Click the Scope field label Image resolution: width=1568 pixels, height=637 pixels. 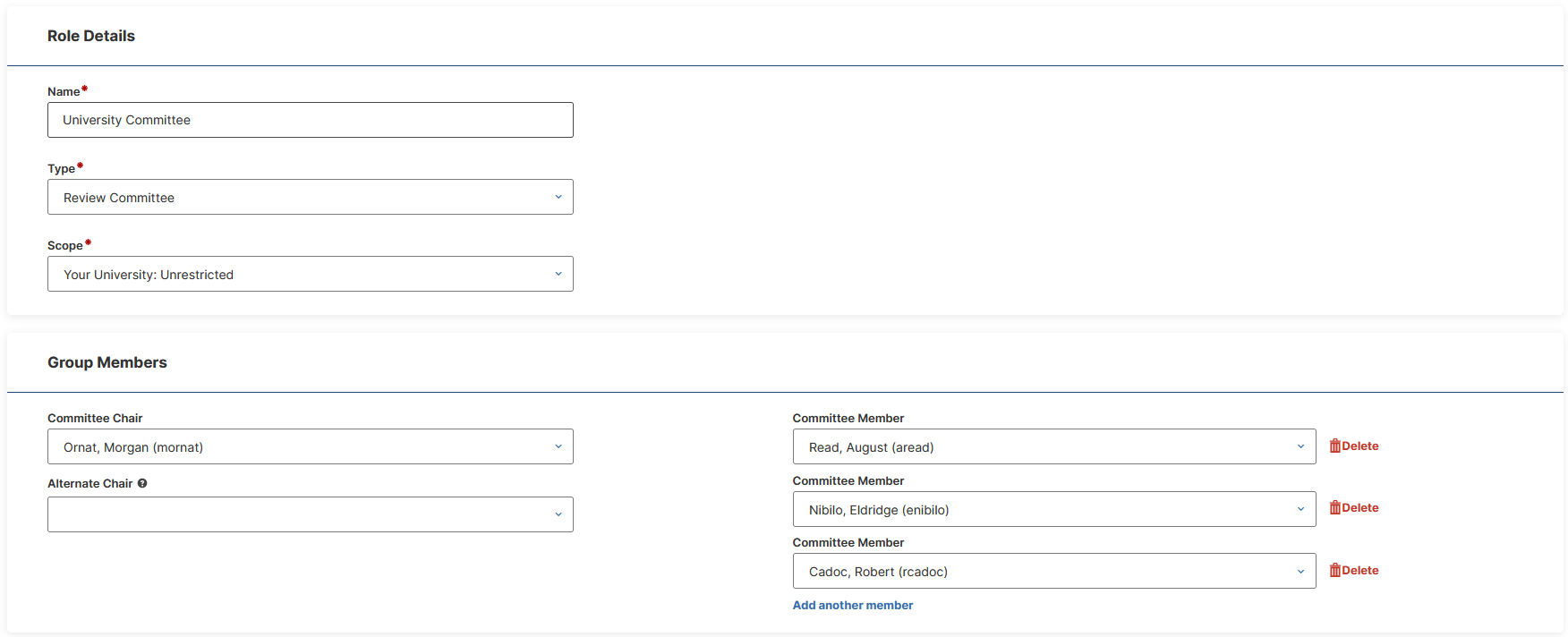pos(65,245)
